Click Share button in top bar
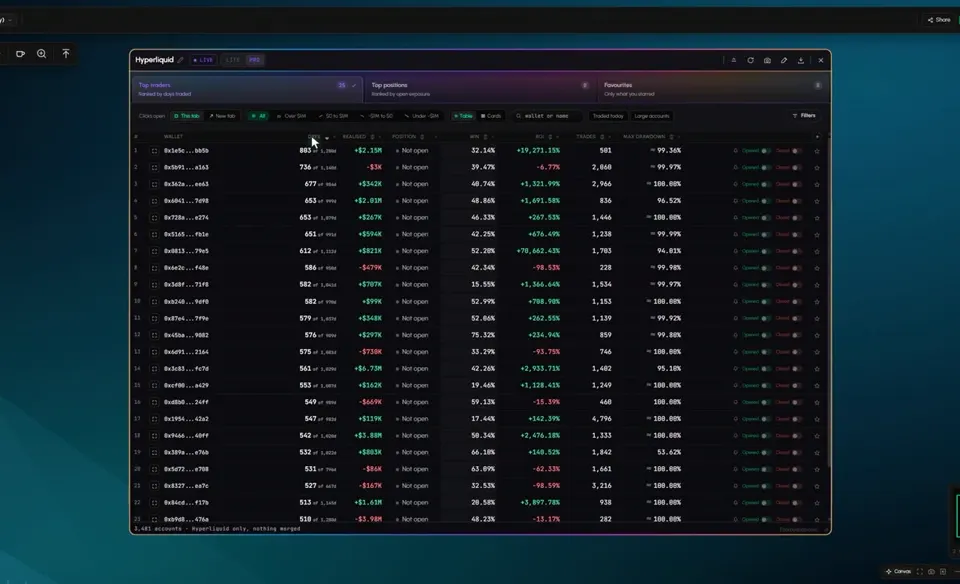960x584 pixels. [x=939, y=20]
